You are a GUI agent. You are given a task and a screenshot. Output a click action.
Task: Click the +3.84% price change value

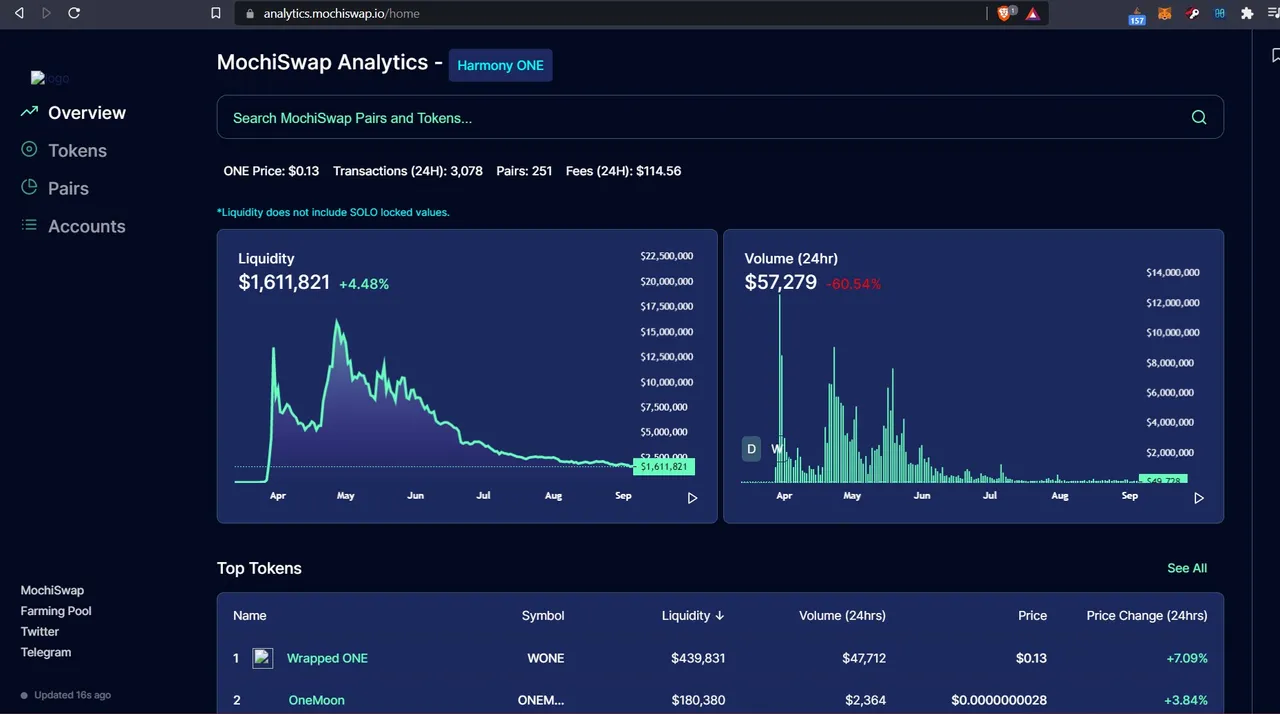click(1186, 700)
